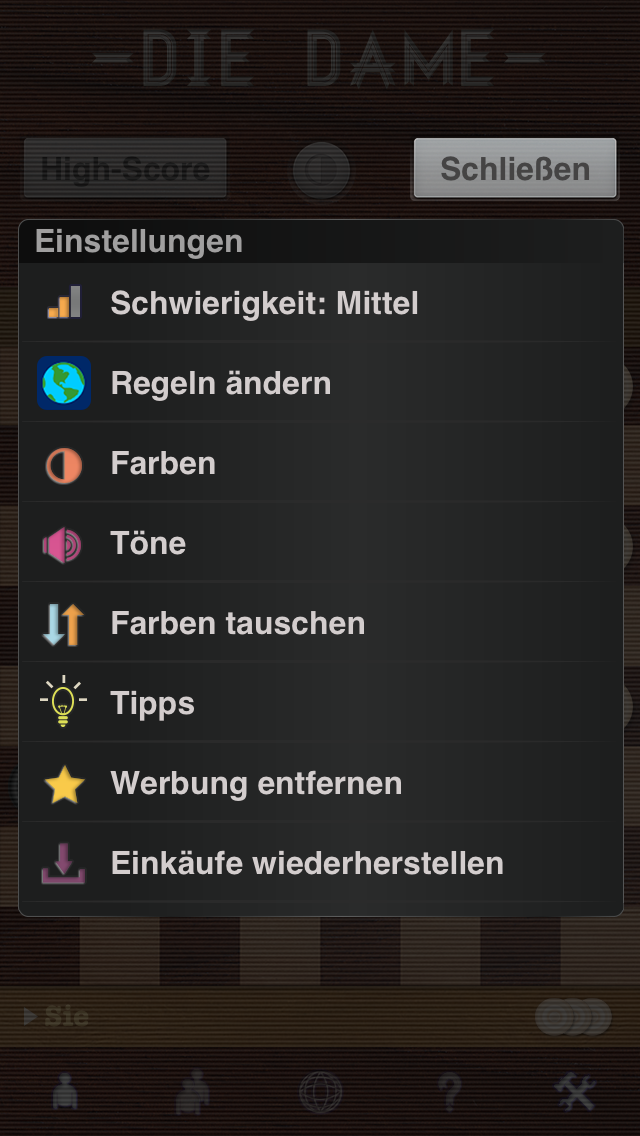Image resolution: width=640 pixels, height=1136 pixels.
Task: Click the difficulty bars icon
Action: [64, 303]
